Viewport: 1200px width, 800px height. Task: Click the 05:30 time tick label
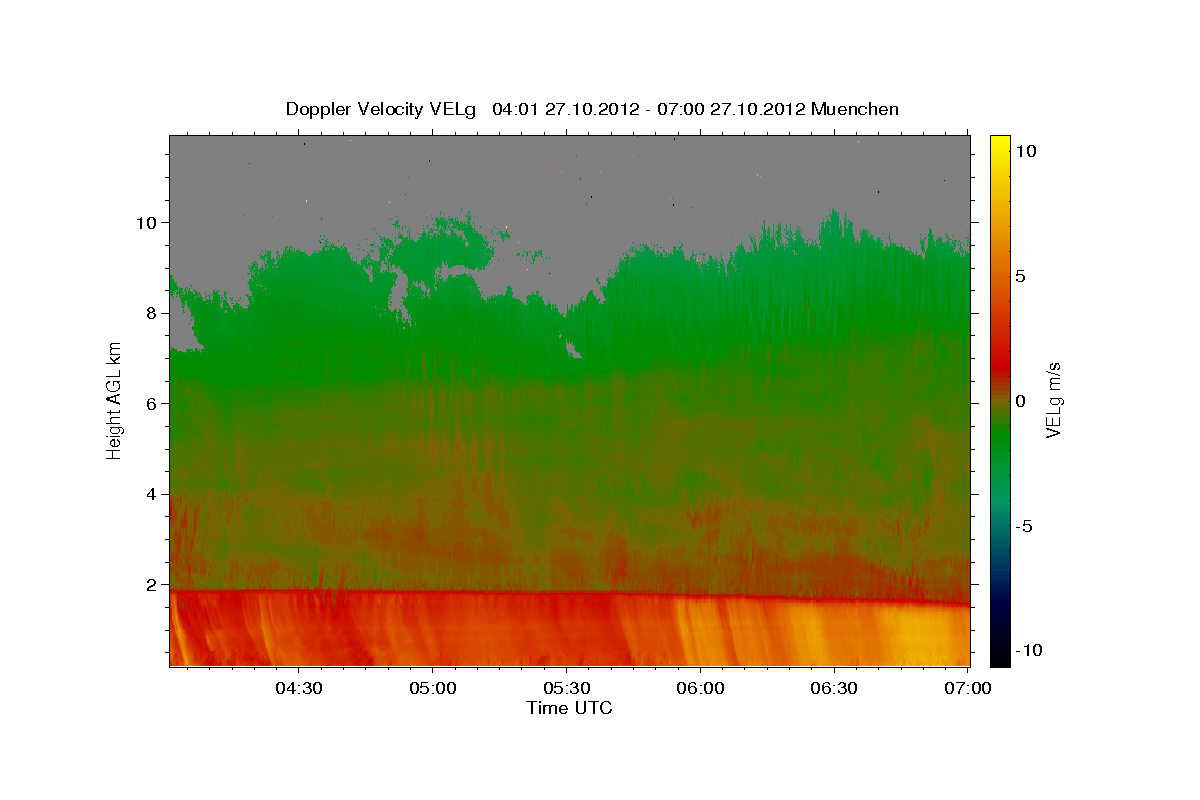point(566,689)
